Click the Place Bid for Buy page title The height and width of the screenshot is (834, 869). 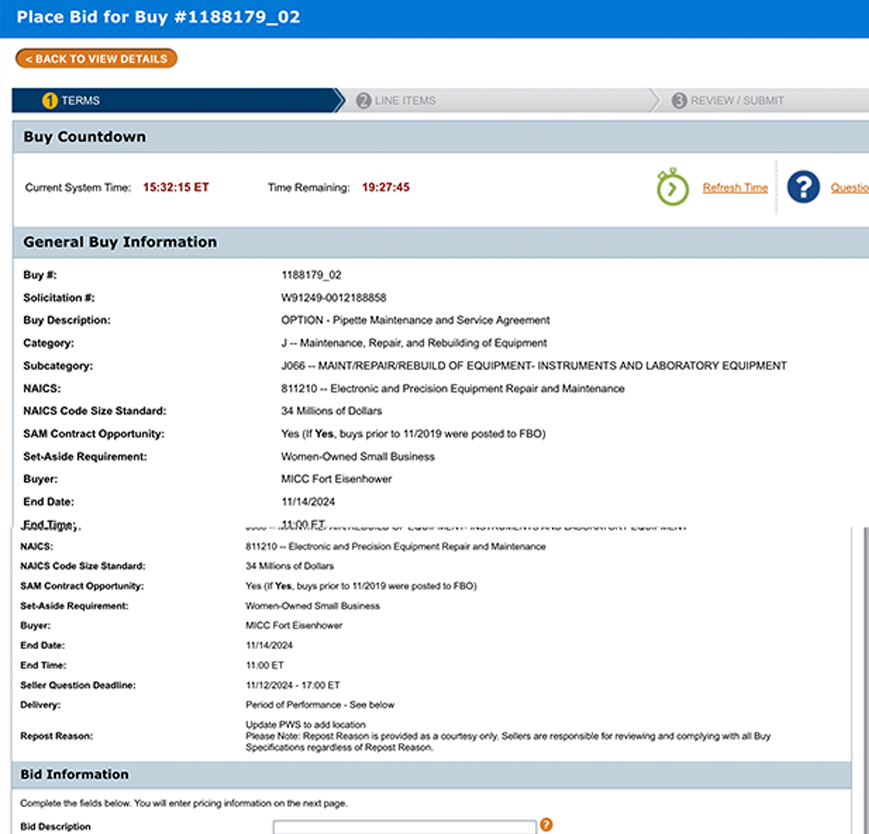159,17
